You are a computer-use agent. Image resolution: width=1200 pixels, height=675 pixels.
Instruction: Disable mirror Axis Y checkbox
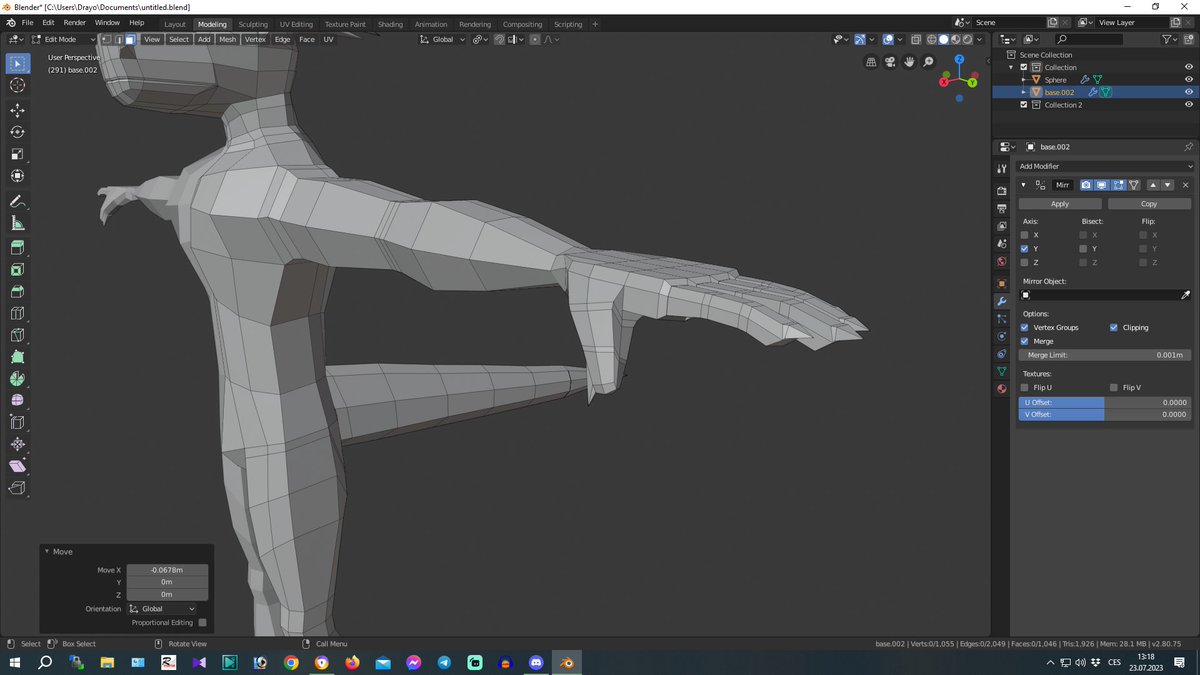(x=1024, y=248)
